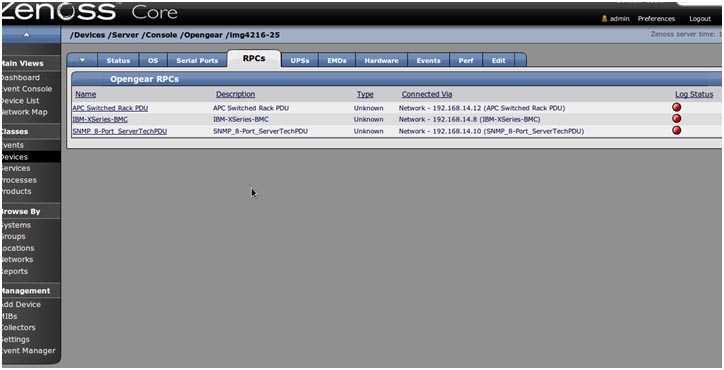This screenshot has height=370, width=724.
Task: Switch to the OS tab
Action: (153, 61)
